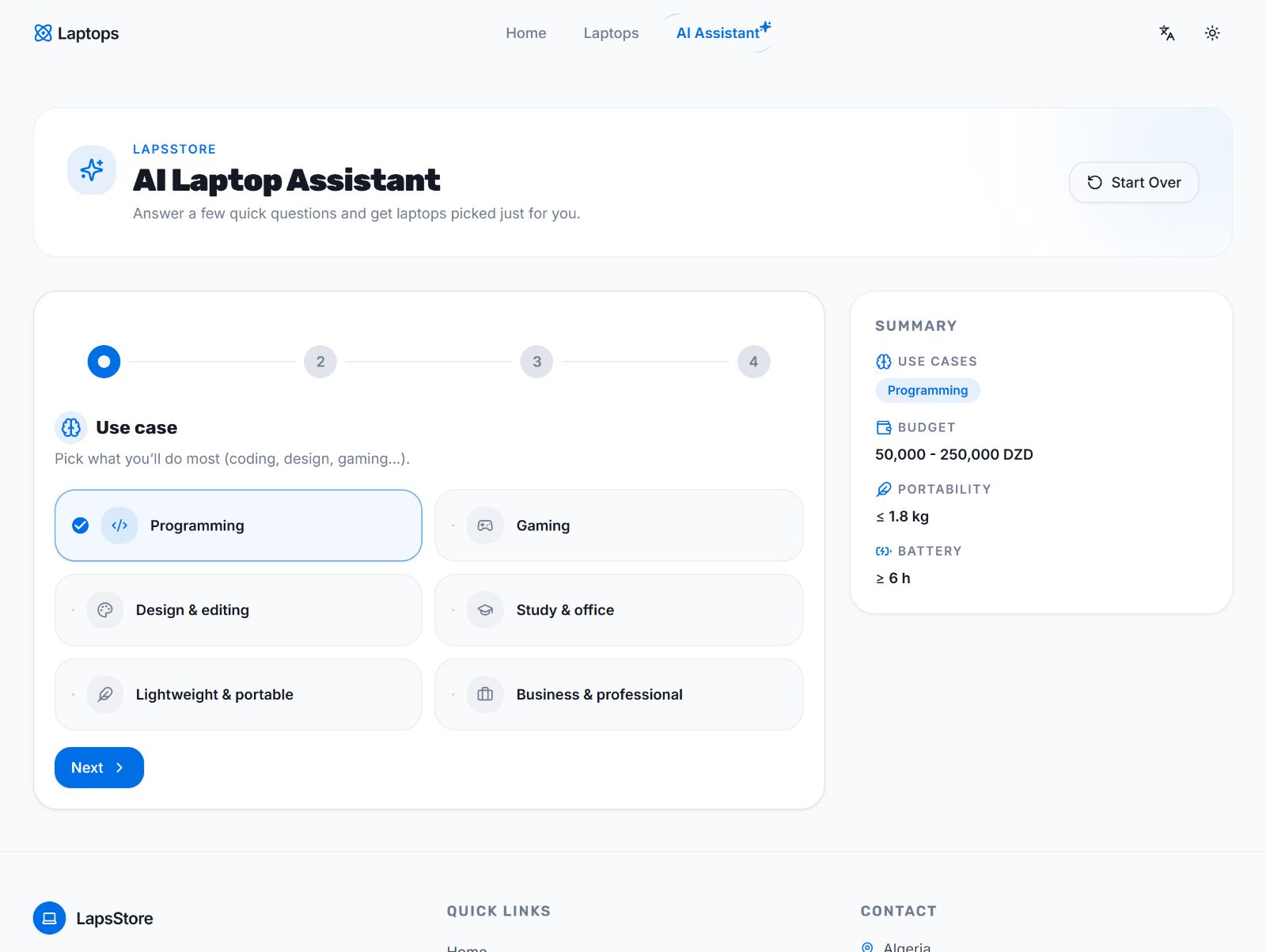Click the palette icon on Design & editing
The height and width of the screenshot is (952, 1266).
tap(105, 610)
